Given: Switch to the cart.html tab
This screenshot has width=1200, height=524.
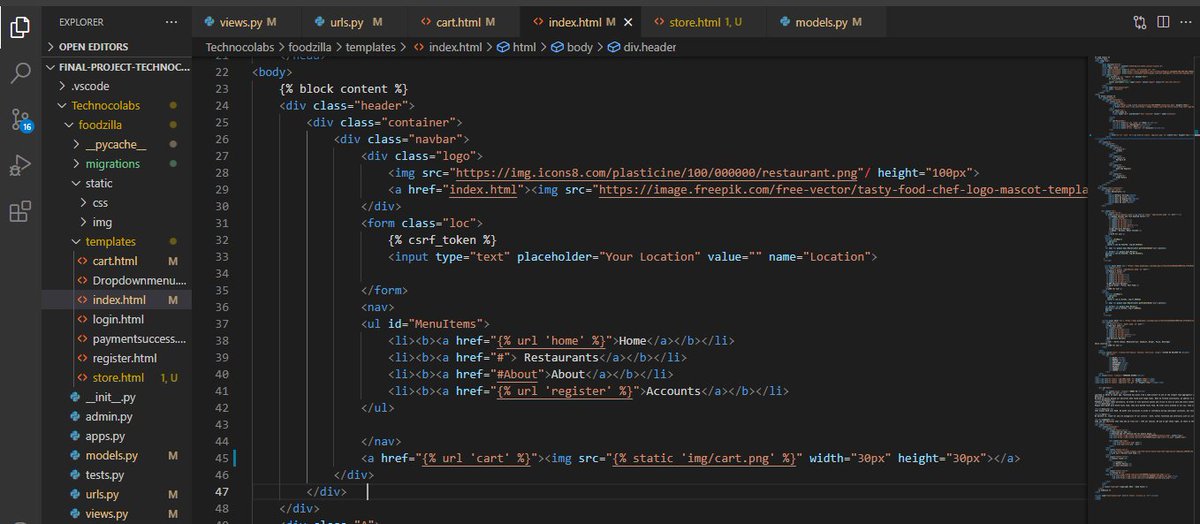Looking at the screenshot, I should tap(466, 21).
